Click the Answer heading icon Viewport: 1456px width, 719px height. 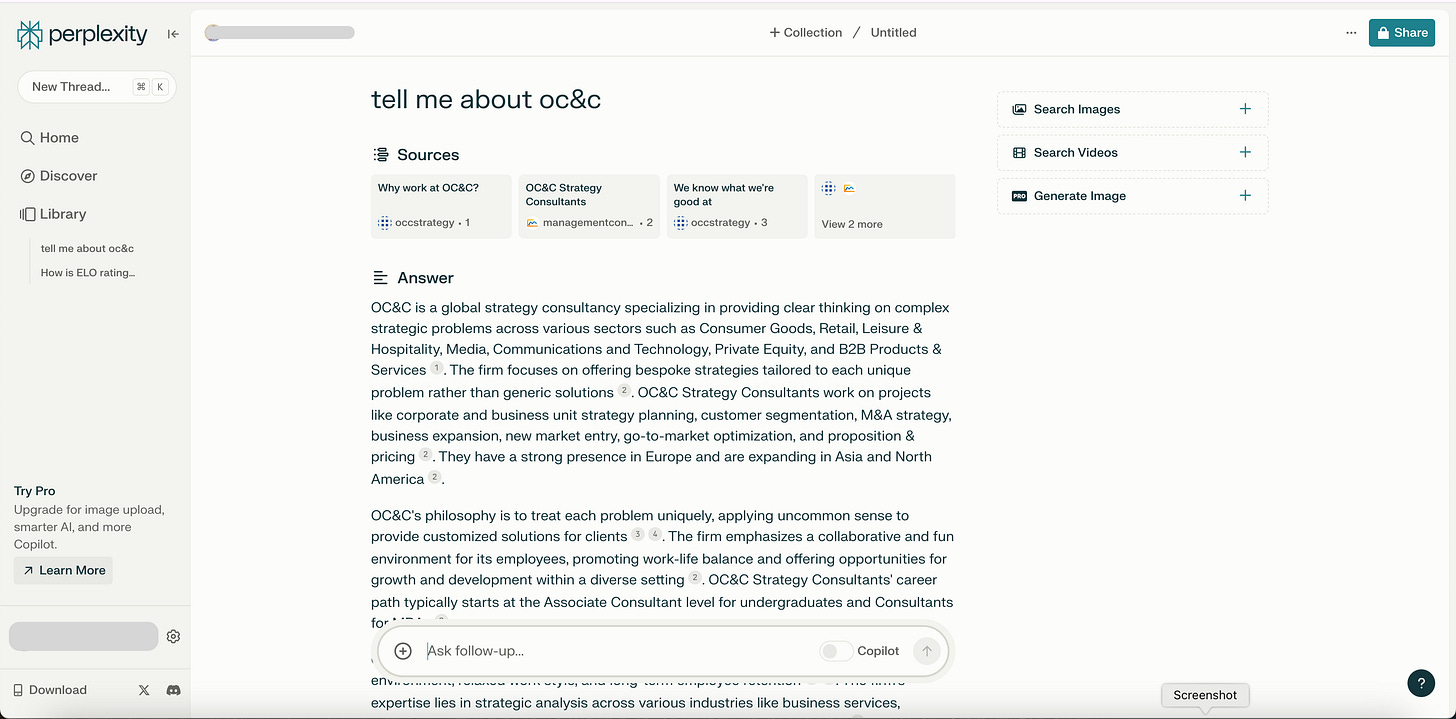click(x=380, y=278)
